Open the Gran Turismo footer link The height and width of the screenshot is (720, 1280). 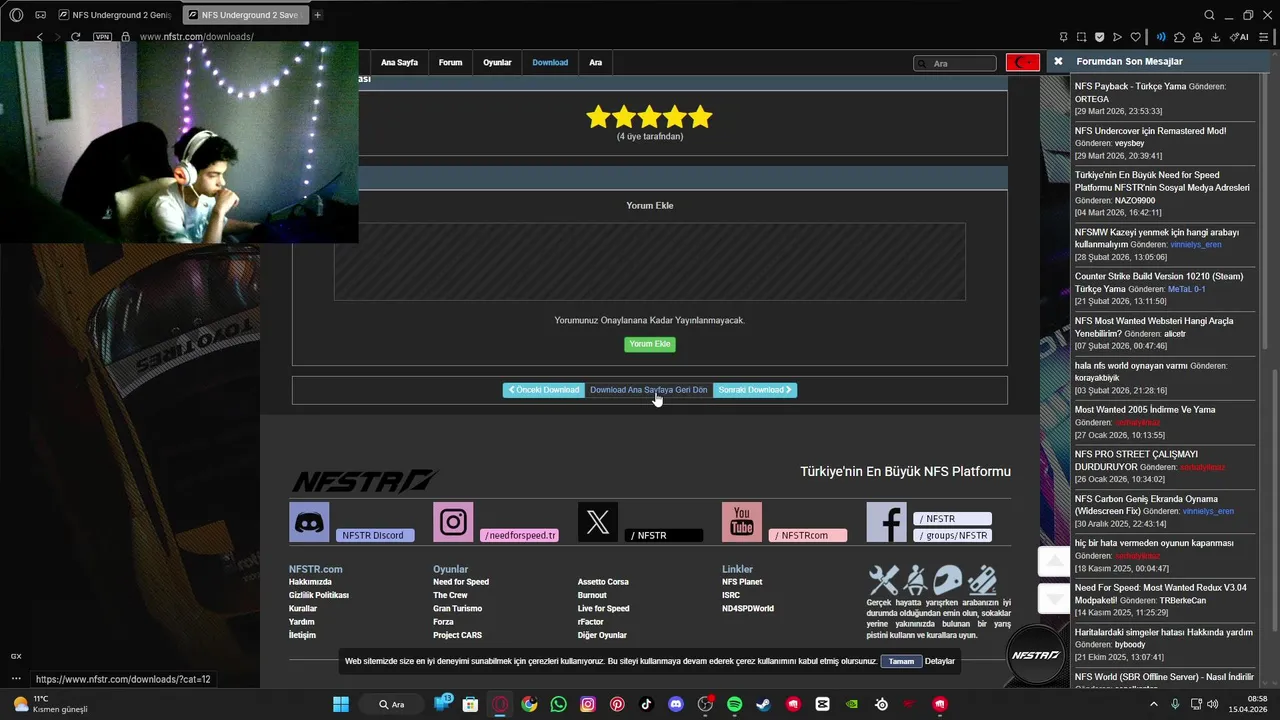[x=457, y=608]
